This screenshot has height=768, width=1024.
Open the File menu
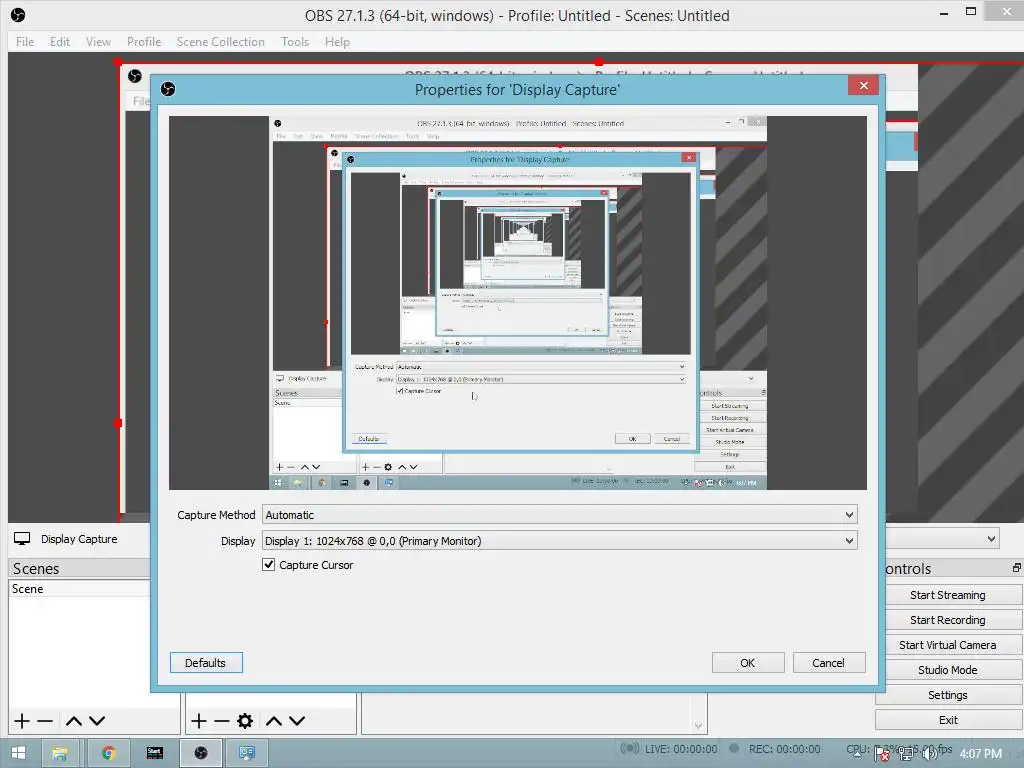click(x=25, y=42)
